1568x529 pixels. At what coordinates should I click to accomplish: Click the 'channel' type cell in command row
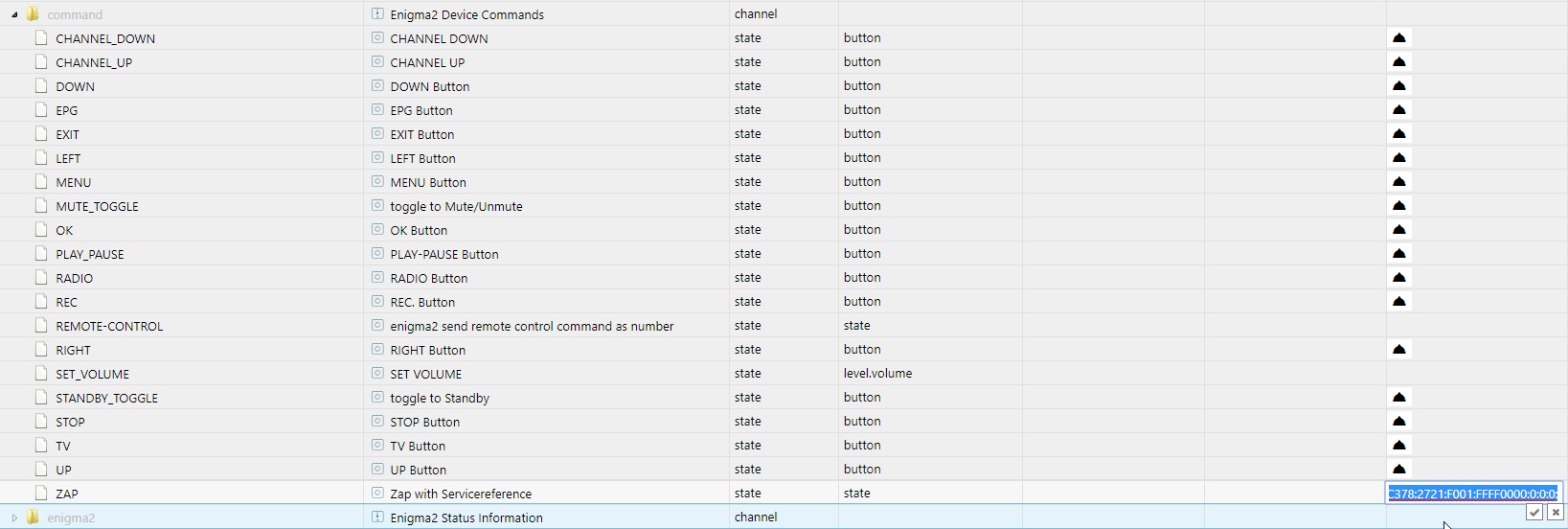756,13
